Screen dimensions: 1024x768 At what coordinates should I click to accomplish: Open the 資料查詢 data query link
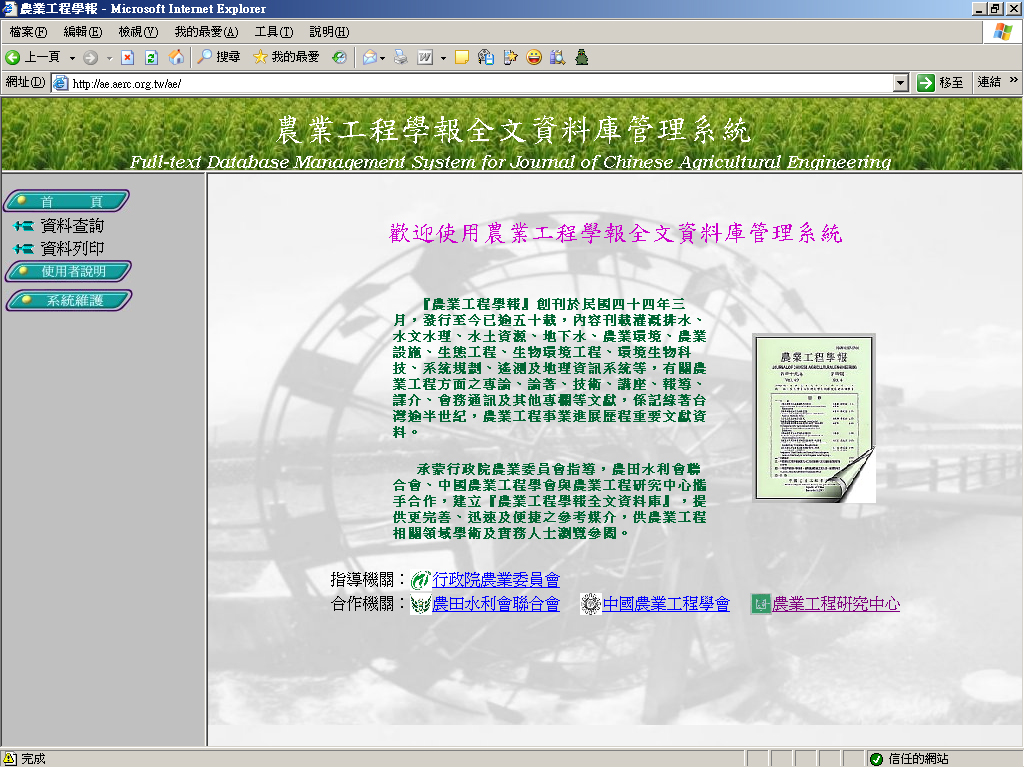click(x=72, y=226)
